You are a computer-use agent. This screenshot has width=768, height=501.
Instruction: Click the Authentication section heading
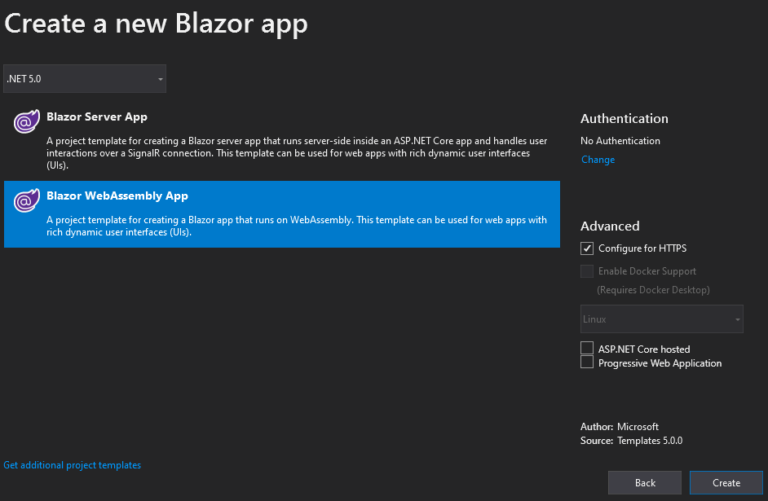(x=624, y=118)
